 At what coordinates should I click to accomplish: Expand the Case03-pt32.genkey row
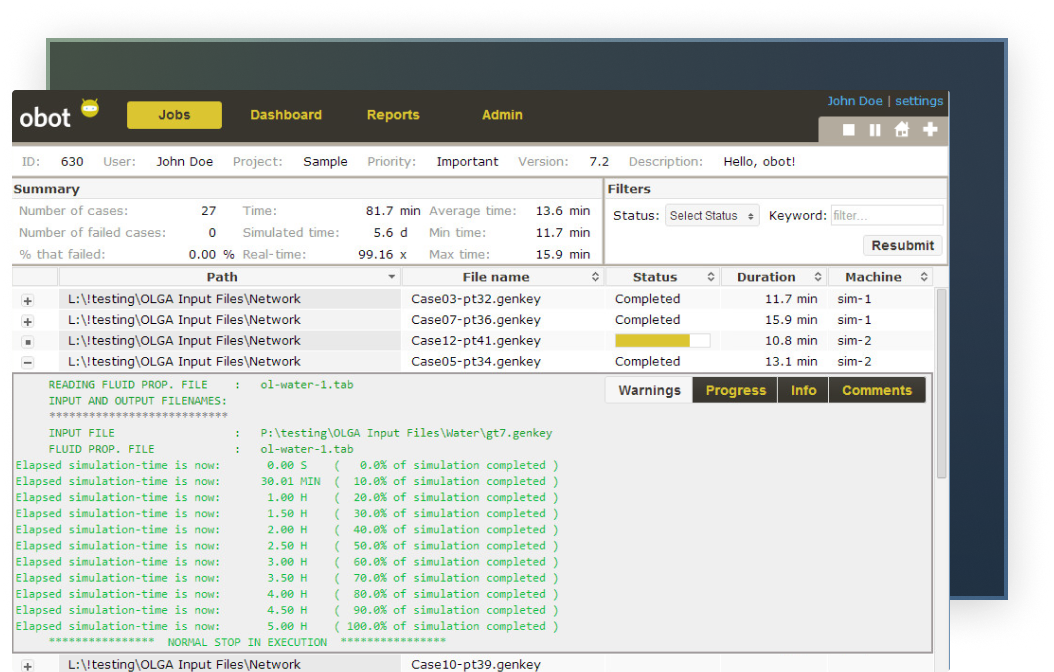27,300
